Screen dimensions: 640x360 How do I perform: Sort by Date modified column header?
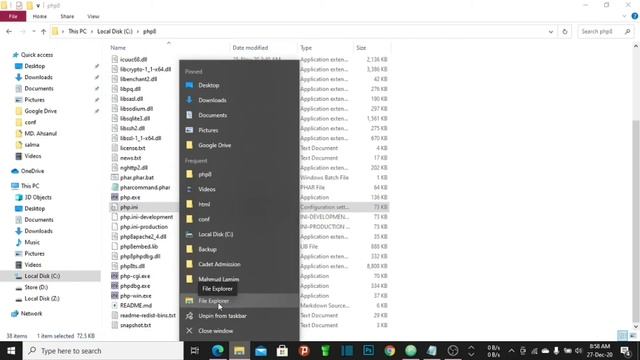pyautogui.click(x=250, y=48)
